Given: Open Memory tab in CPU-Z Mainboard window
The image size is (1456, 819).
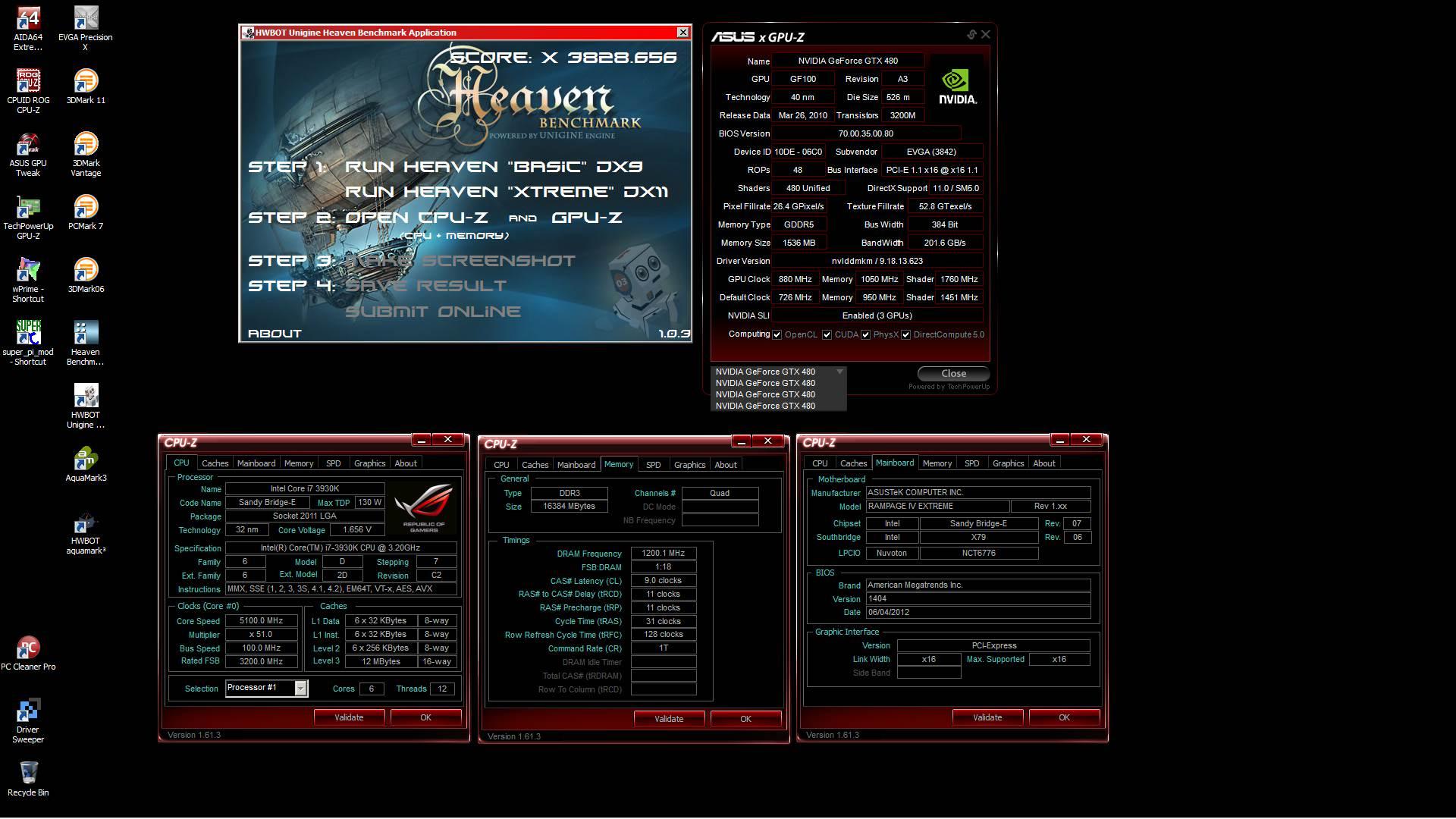Looking at the screenshot, I should [x=937, y=463].
